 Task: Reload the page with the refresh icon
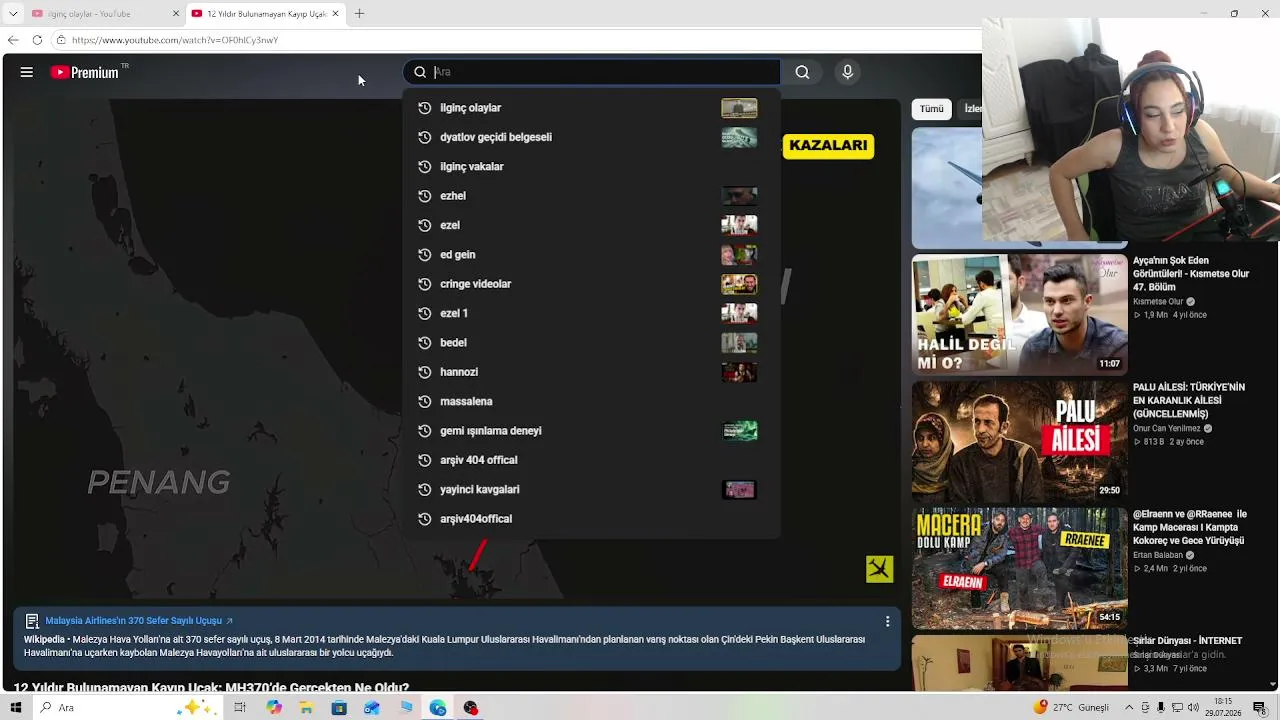[x=37, y=40]
